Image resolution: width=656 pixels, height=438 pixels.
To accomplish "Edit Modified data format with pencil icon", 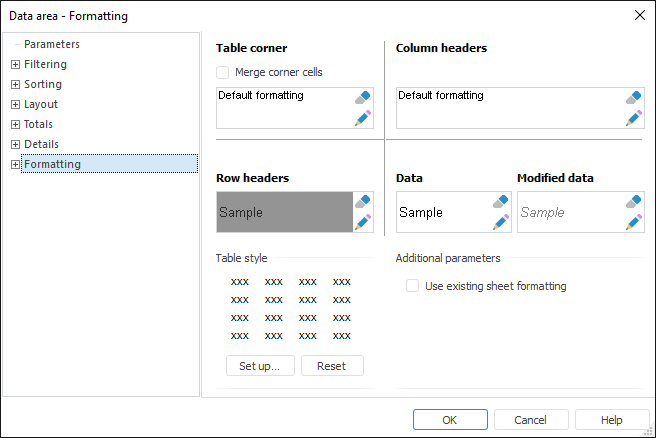I will (x=633, y=222).
